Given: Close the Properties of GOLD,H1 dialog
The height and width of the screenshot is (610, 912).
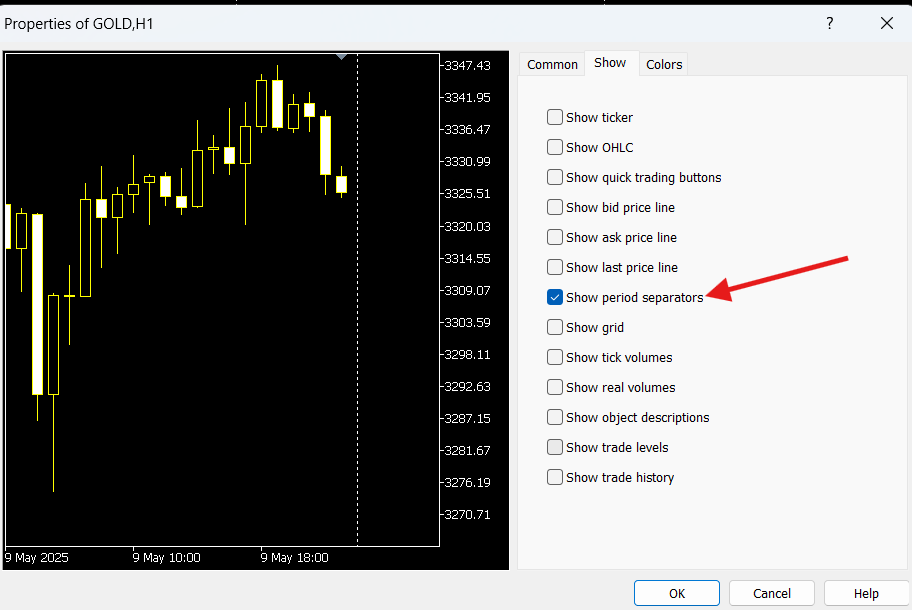Looking at the screenshot, I should 886,23.
